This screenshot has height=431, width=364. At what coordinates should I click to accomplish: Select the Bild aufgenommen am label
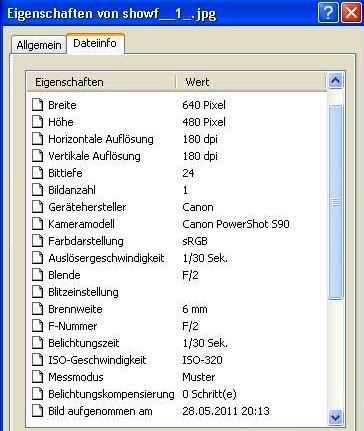tap(100, 411)
